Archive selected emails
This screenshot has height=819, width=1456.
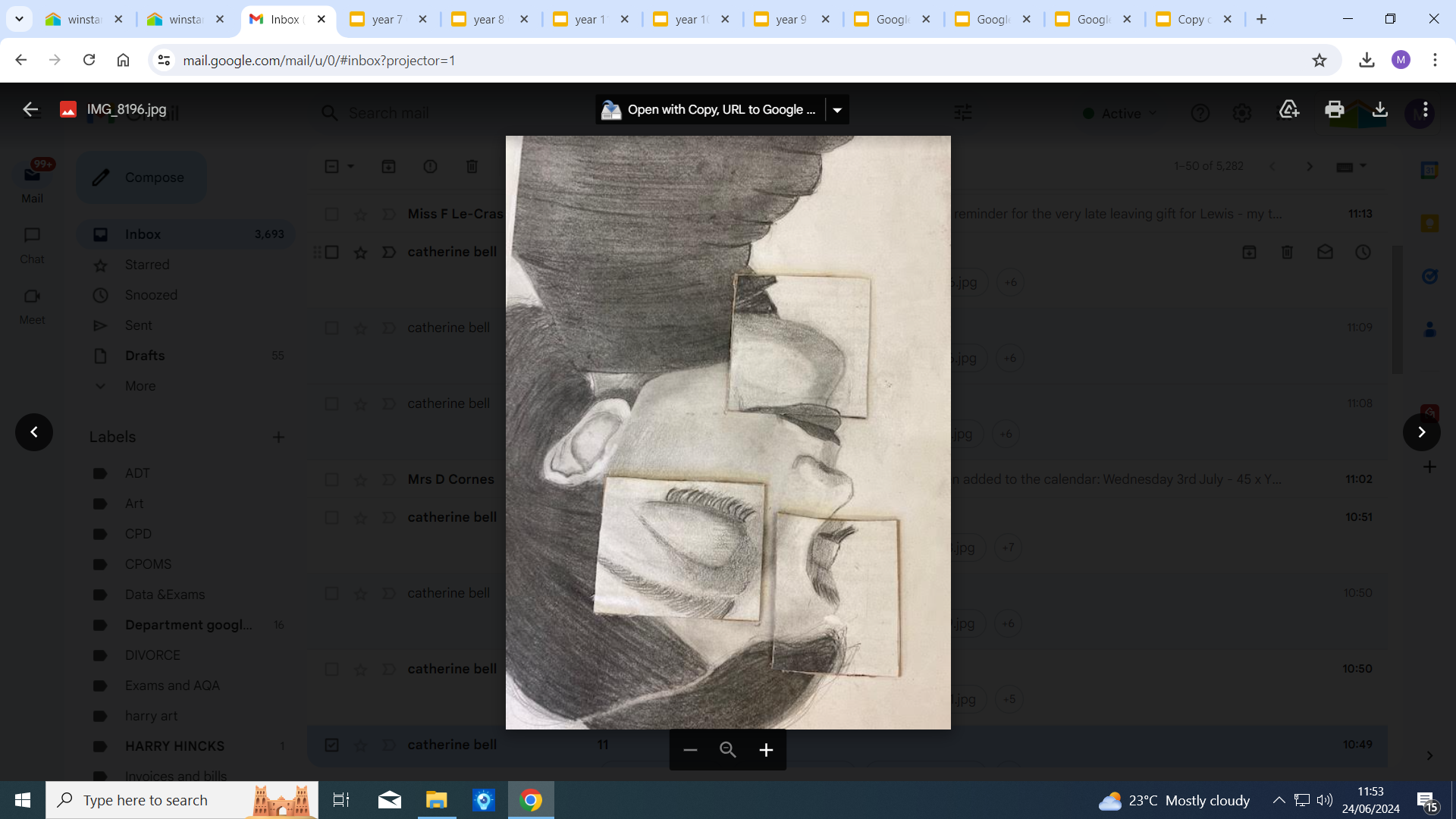pos(388,166)
